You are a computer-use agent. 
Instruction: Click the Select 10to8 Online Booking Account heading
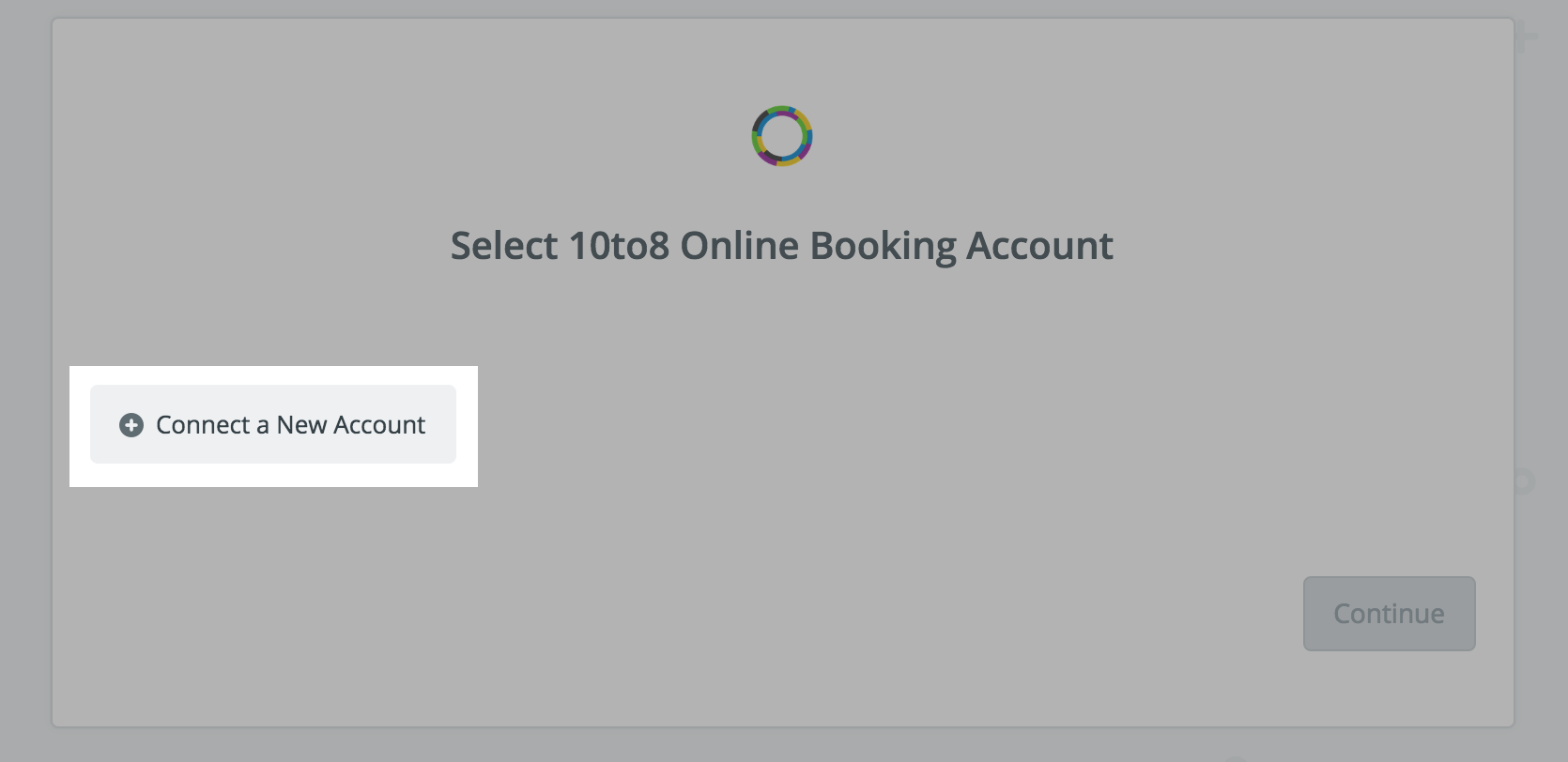tap(782, 246)
